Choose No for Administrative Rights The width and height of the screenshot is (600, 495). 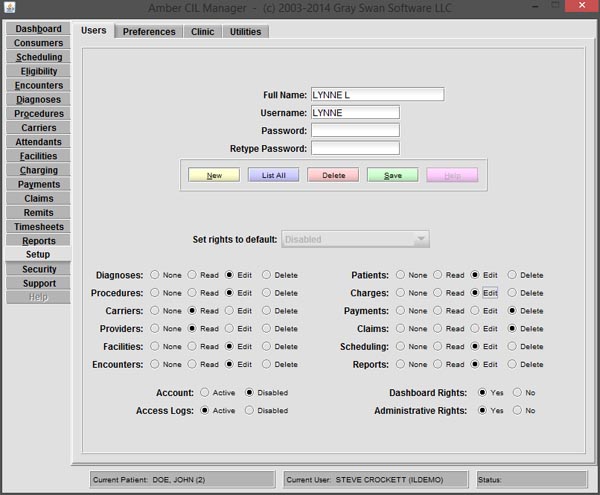[518, 411]
